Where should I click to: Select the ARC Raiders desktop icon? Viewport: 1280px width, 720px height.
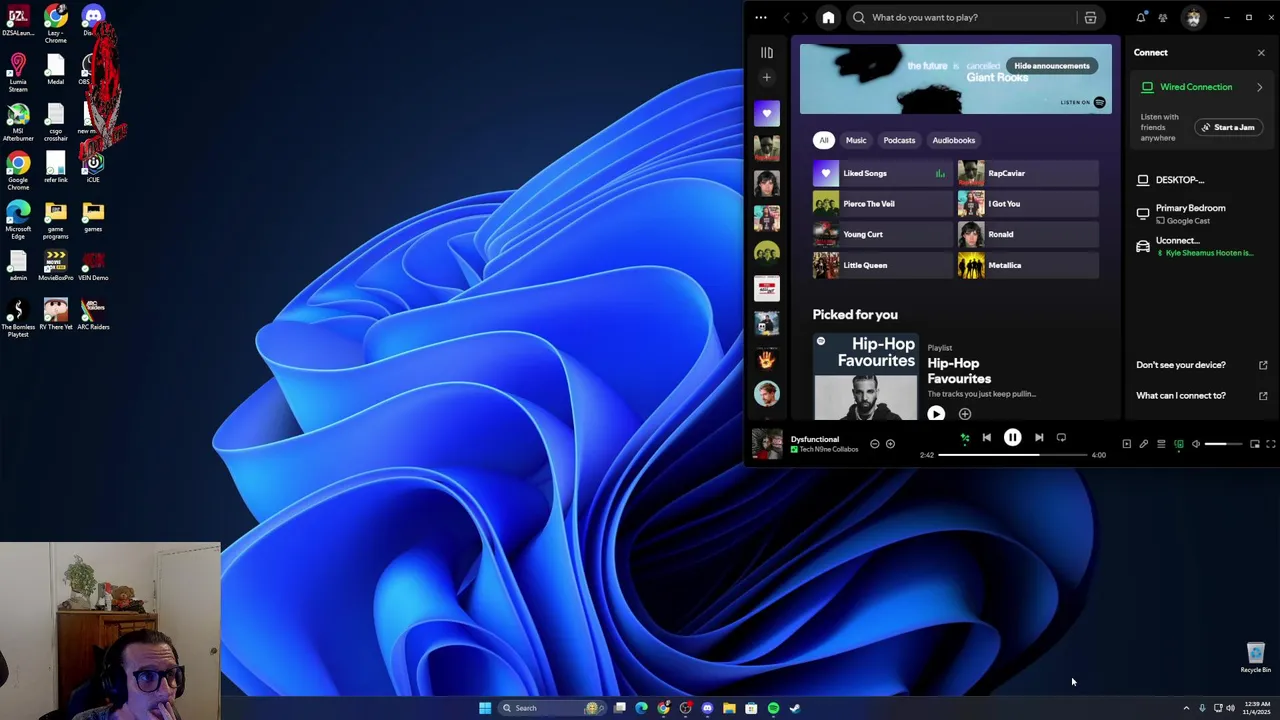point(93,314)
